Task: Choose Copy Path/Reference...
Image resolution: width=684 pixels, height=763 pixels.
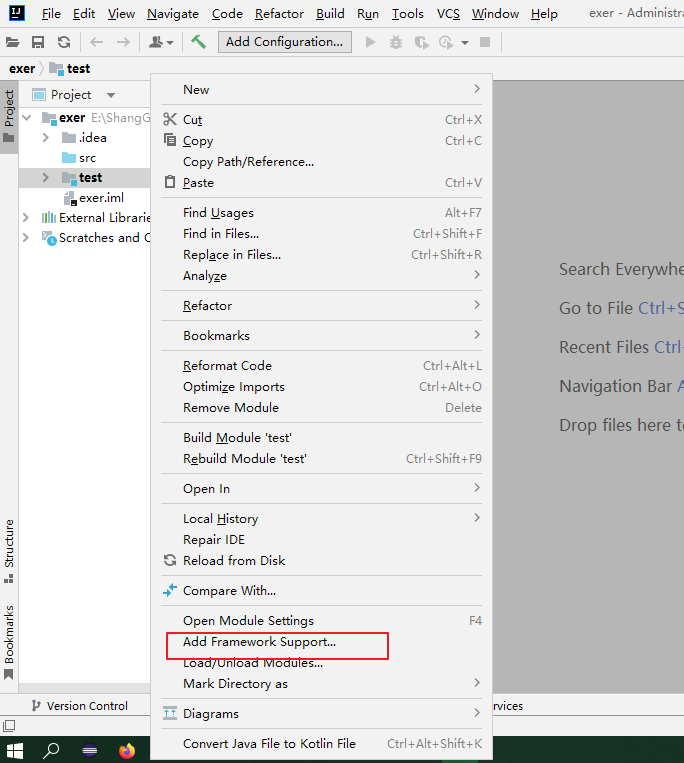Action: [322, 162]
